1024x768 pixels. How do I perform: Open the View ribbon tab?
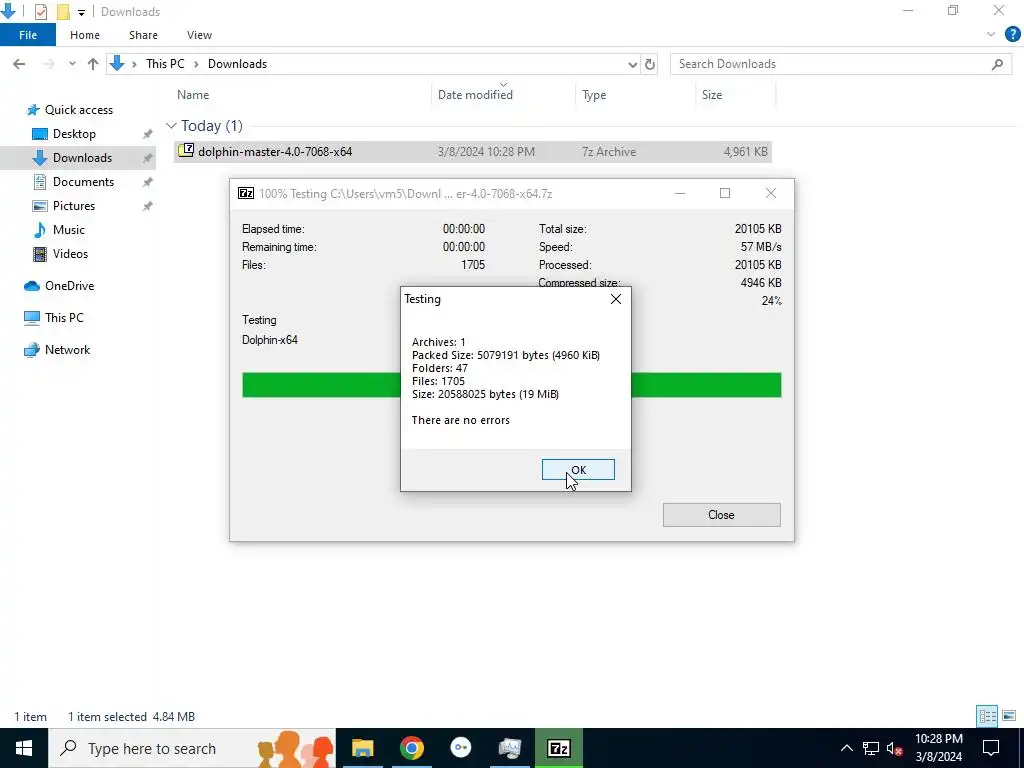199,35
